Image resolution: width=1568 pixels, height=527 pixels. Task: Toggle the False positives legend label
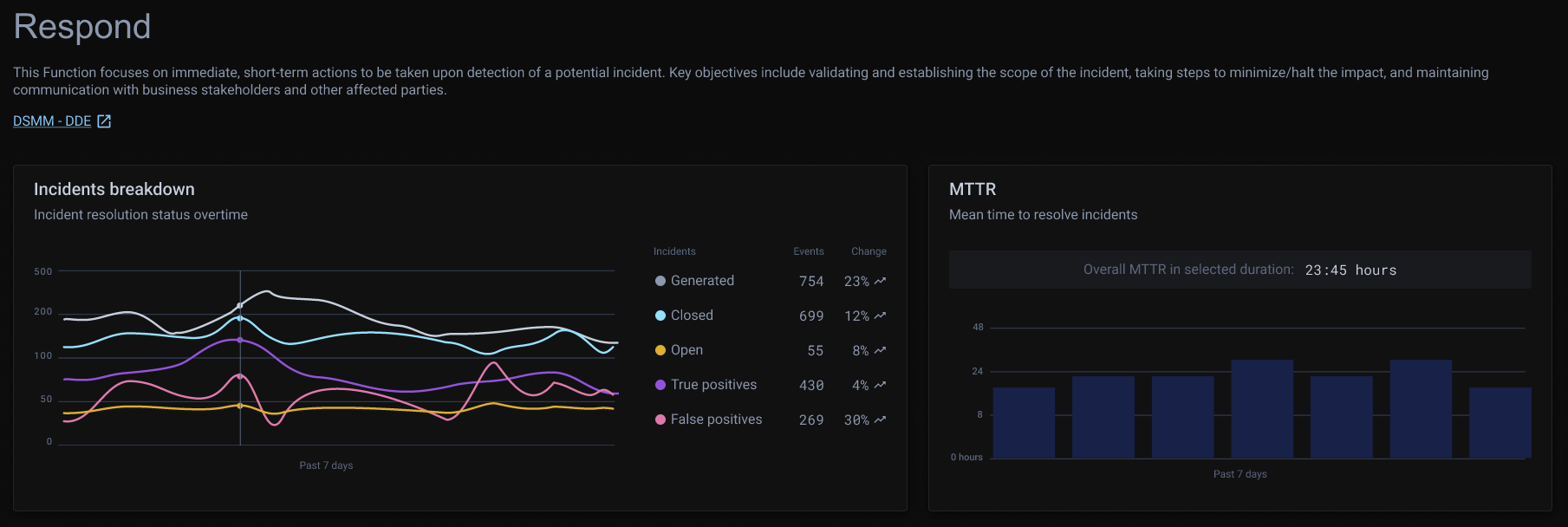tap(716, 420)
